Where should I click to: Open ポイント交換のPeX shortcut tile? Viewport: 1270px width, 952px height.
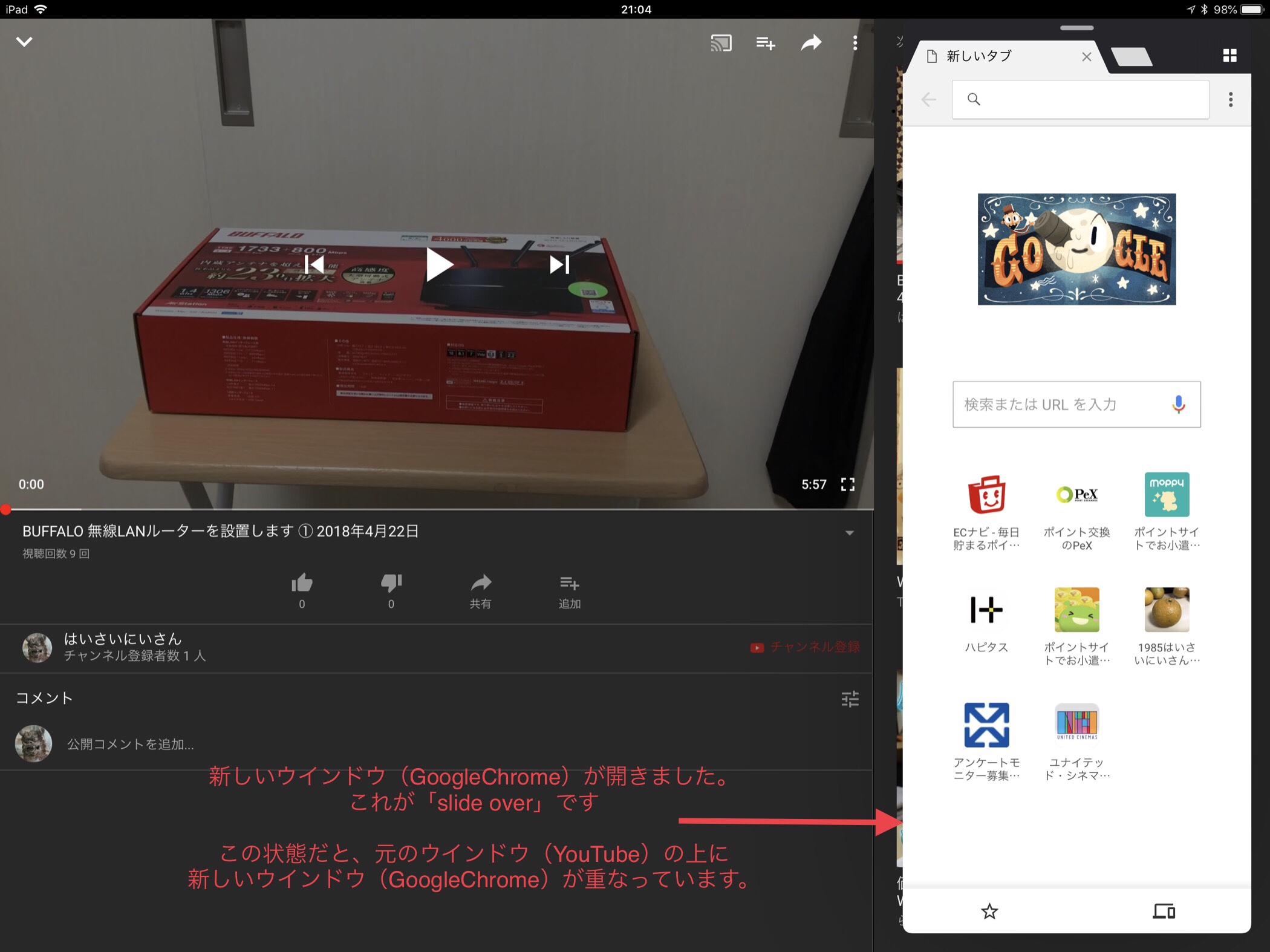coord(1076,512)
